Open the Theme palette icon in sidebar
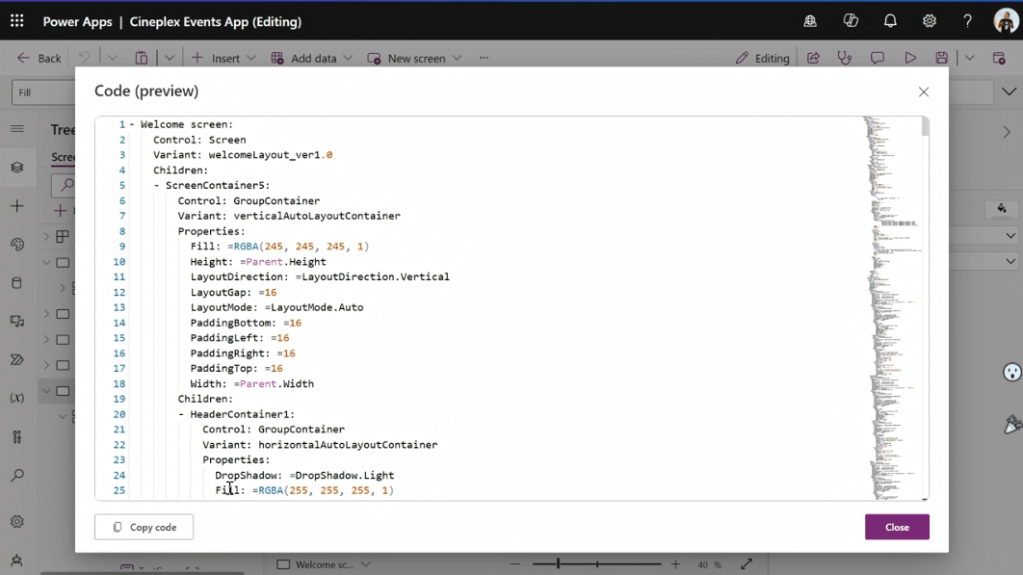 (x=17, y=244)
